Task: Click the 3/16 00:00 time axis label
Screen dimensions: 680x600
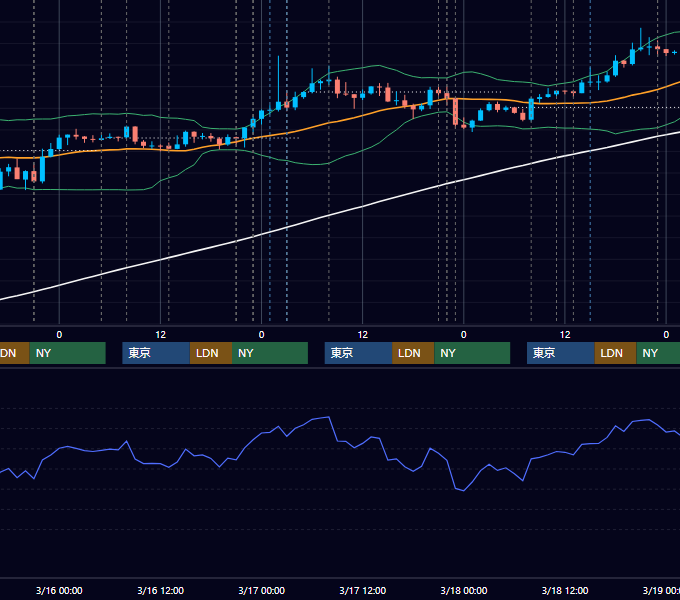Action: [59, 590]
